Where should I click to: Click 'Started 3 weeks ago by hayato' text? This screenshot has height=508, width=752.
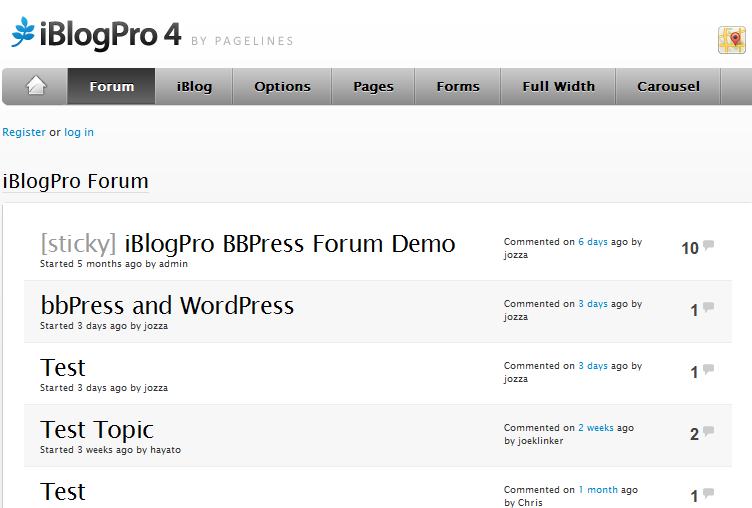point(110,450)
